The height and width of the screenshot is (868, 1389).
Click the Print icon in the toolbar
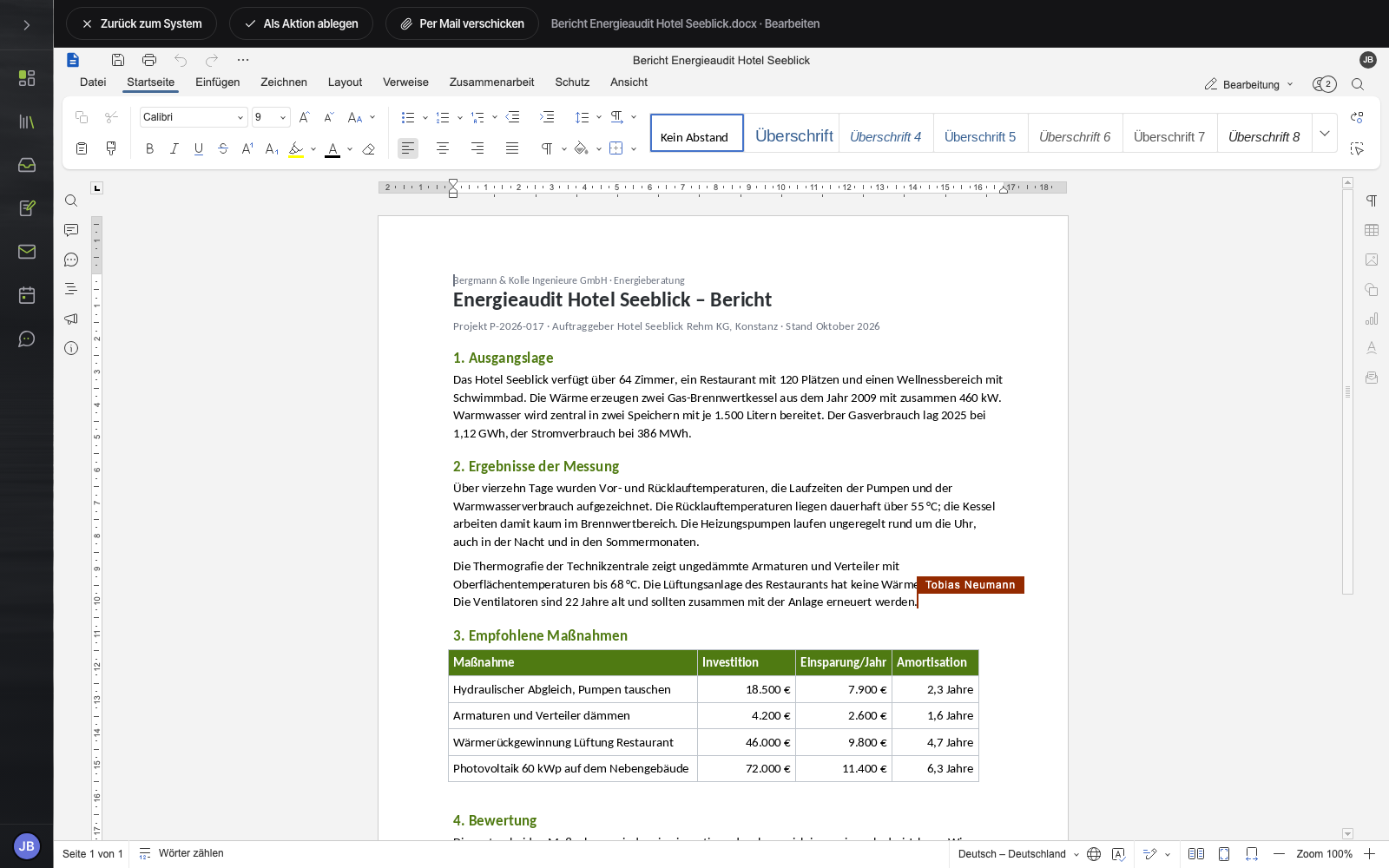point(149,60)
